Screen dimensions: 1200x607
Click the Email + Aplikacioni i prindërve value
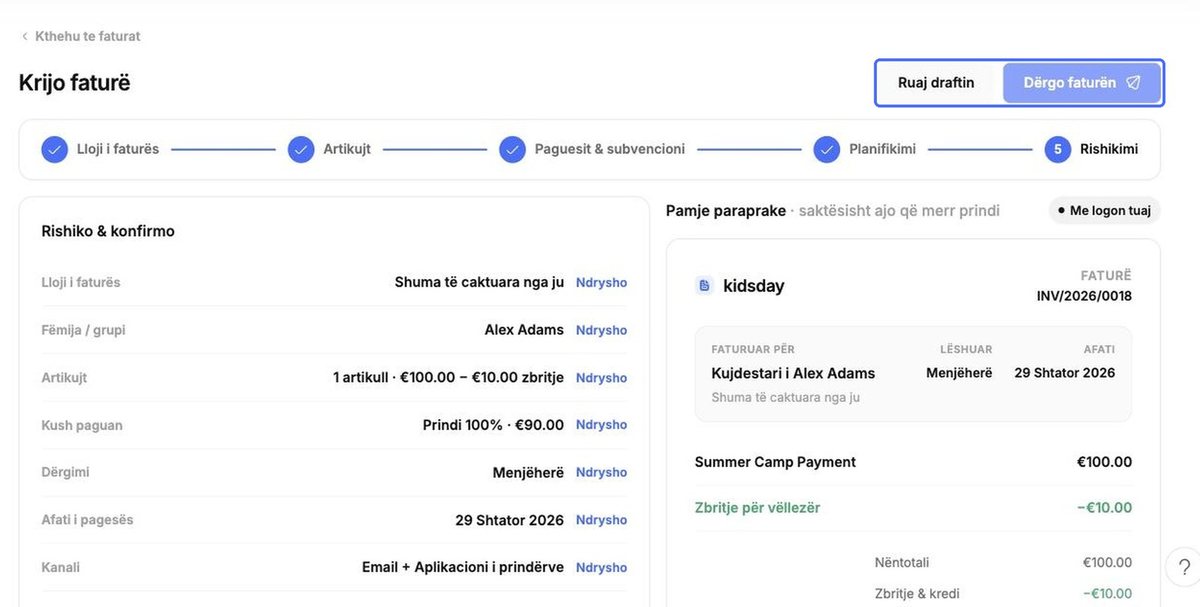coord(463,567)
